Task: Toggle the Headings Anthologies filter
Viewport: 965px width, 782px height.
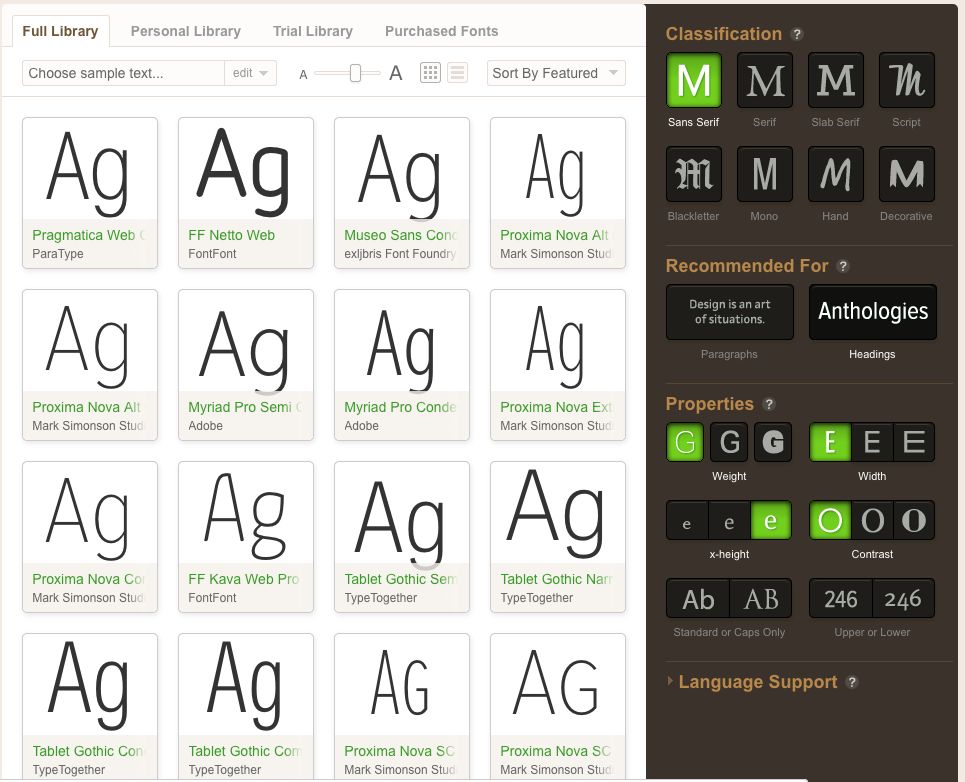Action: 873,312
